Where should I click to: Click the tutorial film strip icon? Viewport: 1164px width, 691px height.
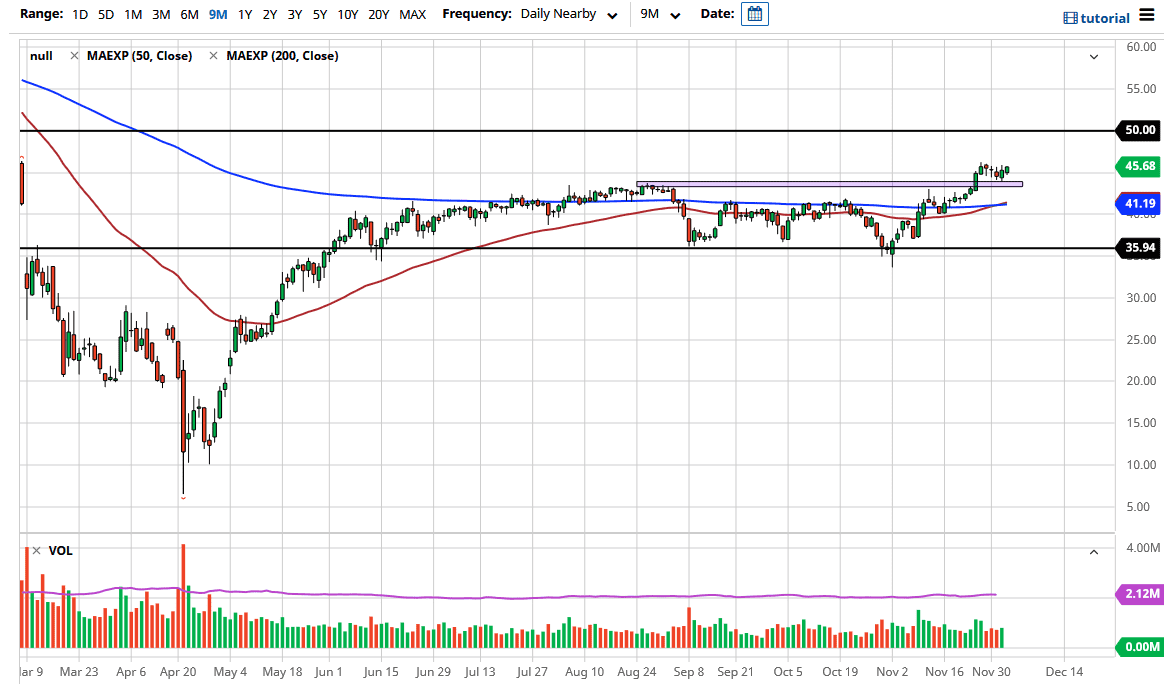[1072, 17]
